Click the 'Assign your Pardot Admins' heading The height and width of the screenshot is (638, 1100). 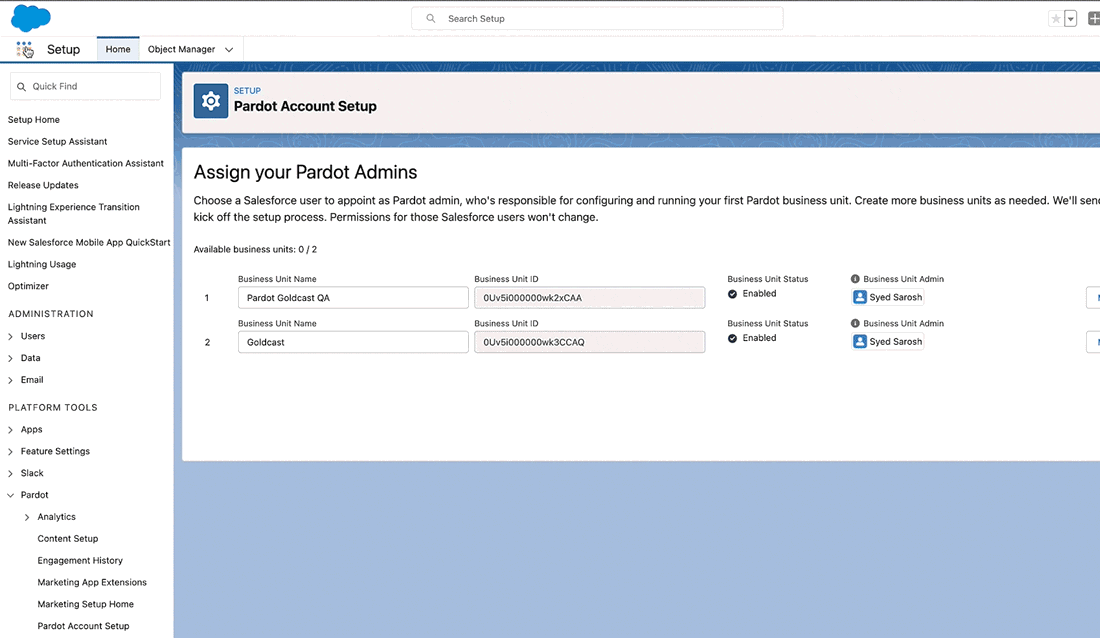[x=305, y=172]
